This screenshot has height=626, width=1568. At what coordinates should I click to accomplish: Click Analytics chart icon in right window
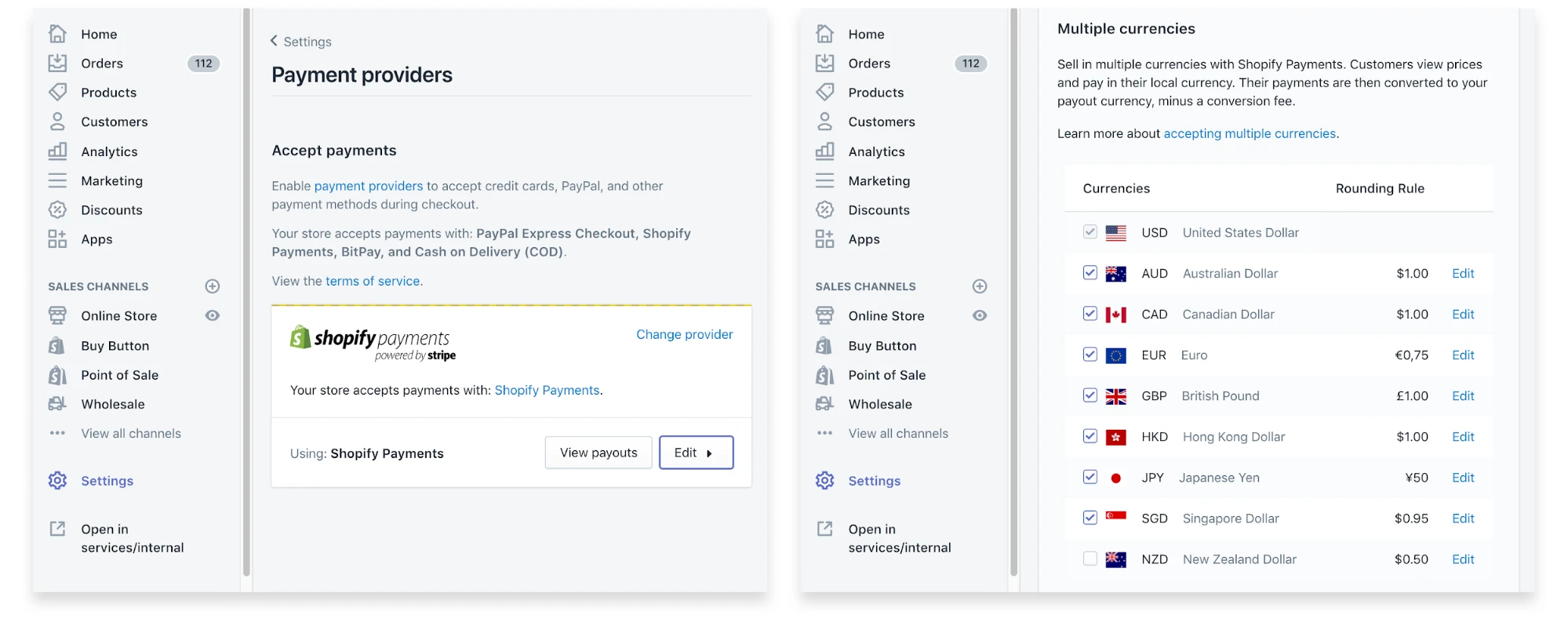tap(824, 151)
